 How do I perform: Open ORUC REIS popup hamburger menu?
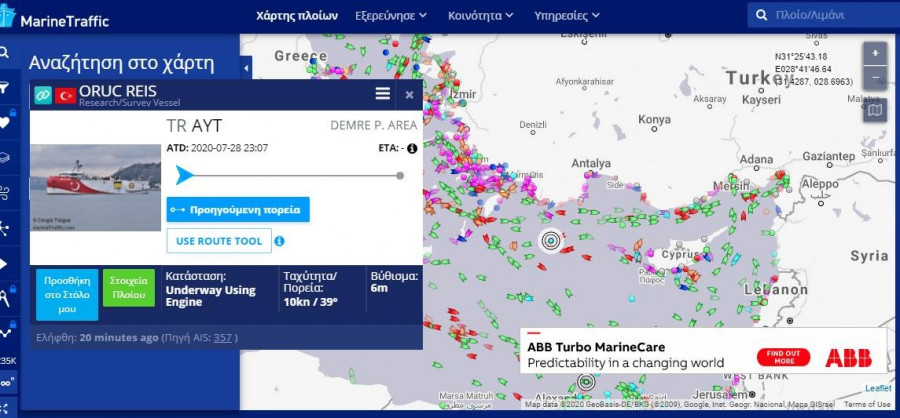tap(382, 94)
